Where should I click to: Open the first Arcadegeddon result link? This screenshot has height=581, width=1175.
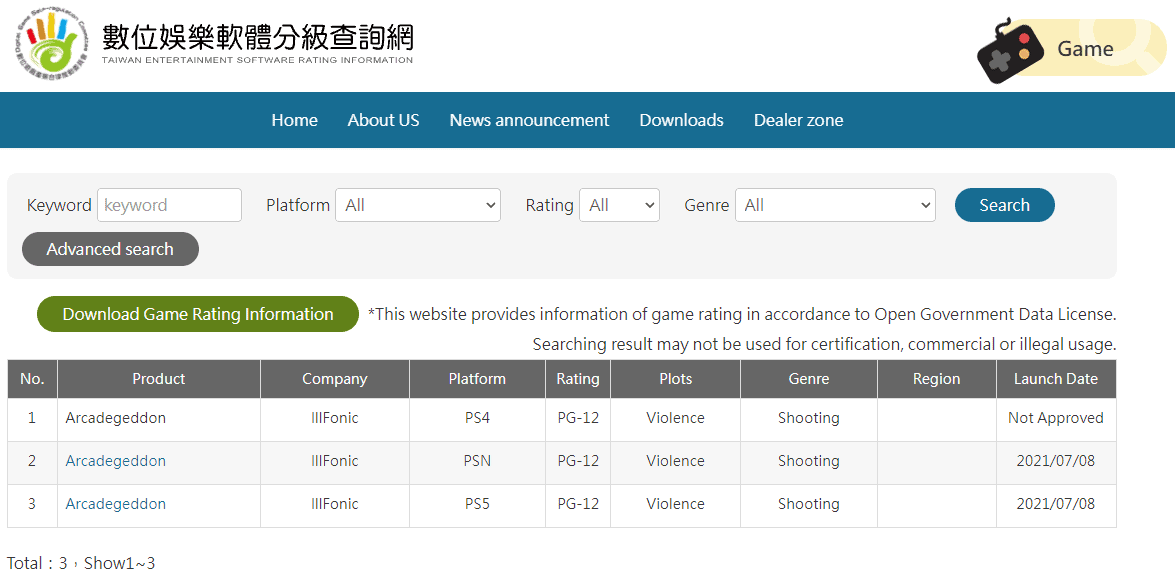point(114,418)
